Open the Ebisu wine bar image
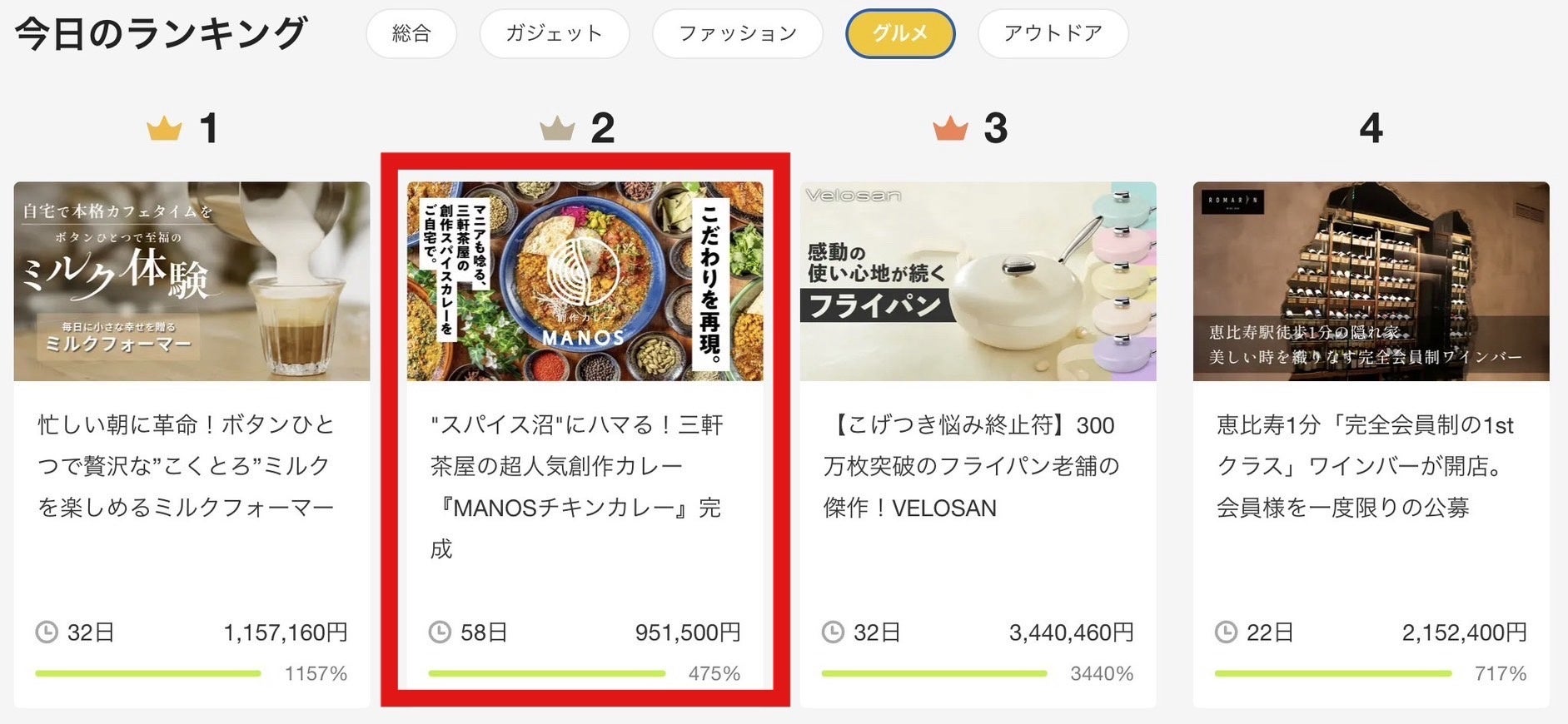Image resolution: width=1568 pixels, height=724 pixels. tap(1371, 281)
